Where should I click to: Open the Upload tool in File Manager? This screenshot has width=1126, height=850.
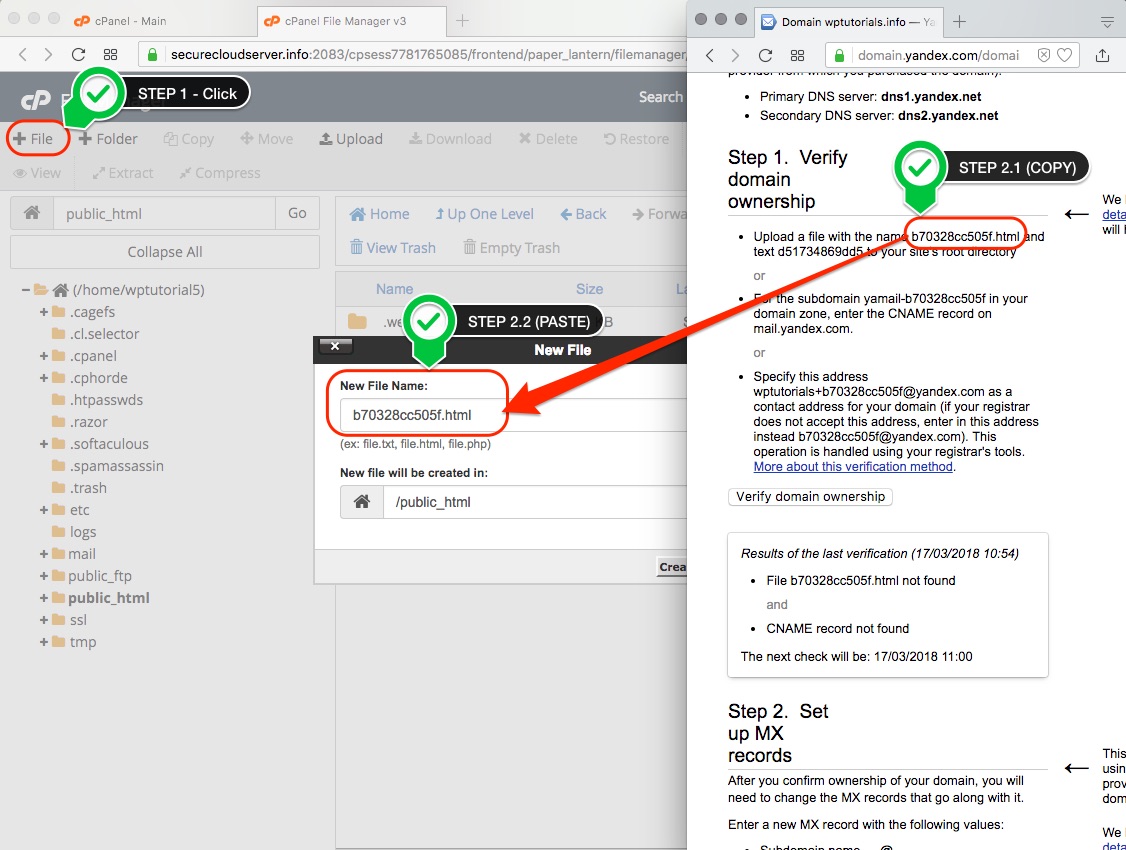(351, 139)
